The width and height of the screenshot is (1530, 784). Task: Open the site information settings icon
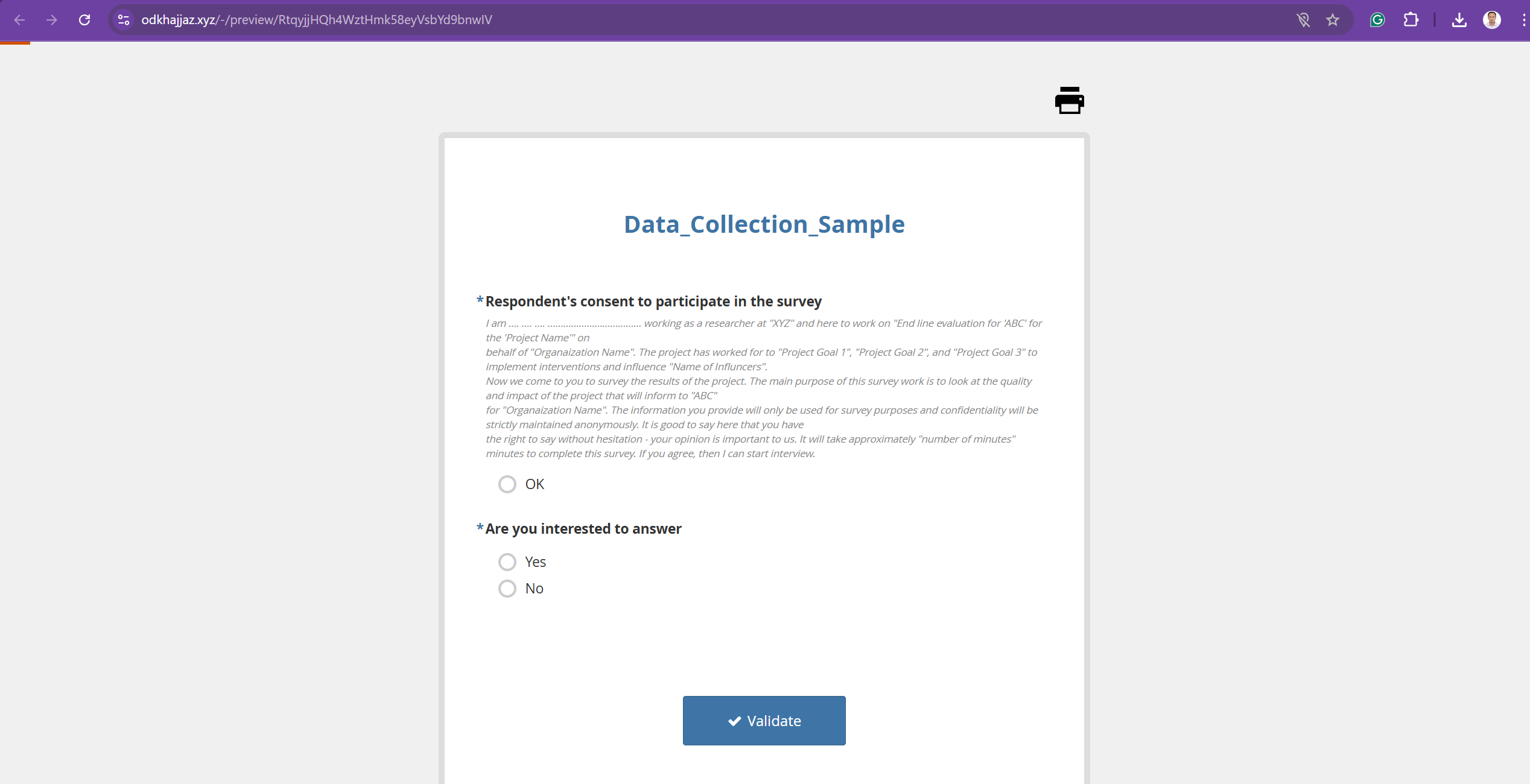(x=124, y=20)
